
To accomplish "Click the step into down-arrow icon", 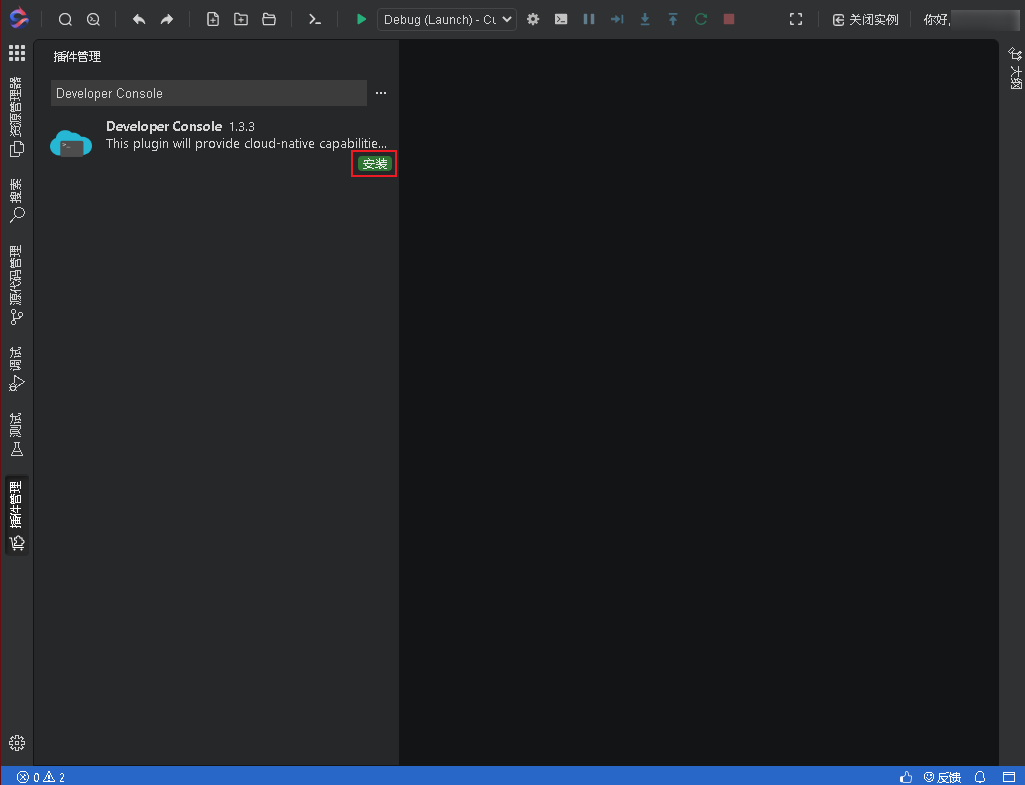I will click(645, 20).
